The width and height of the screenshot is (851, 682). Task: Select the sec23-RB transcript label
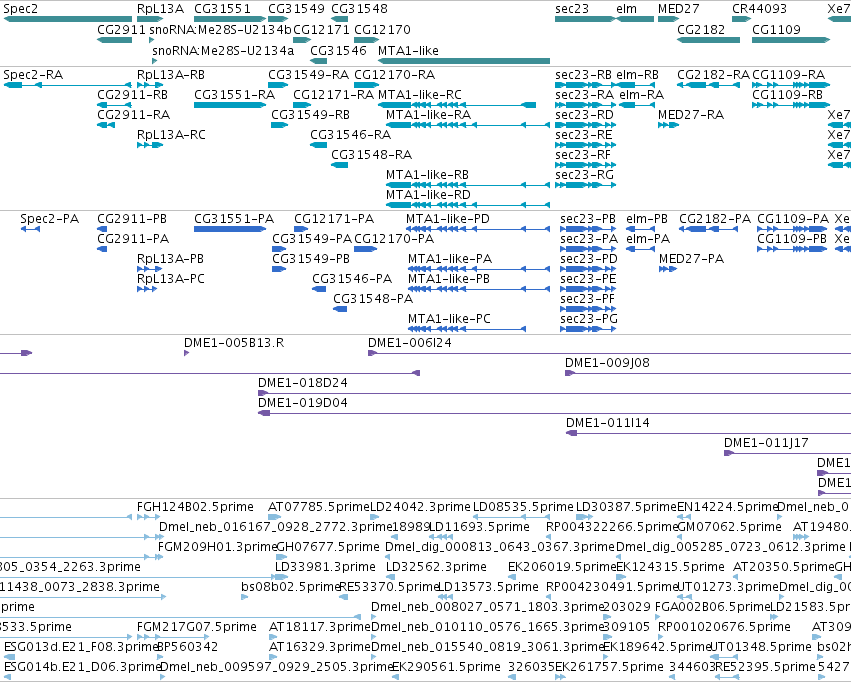[x=583, y=75]
